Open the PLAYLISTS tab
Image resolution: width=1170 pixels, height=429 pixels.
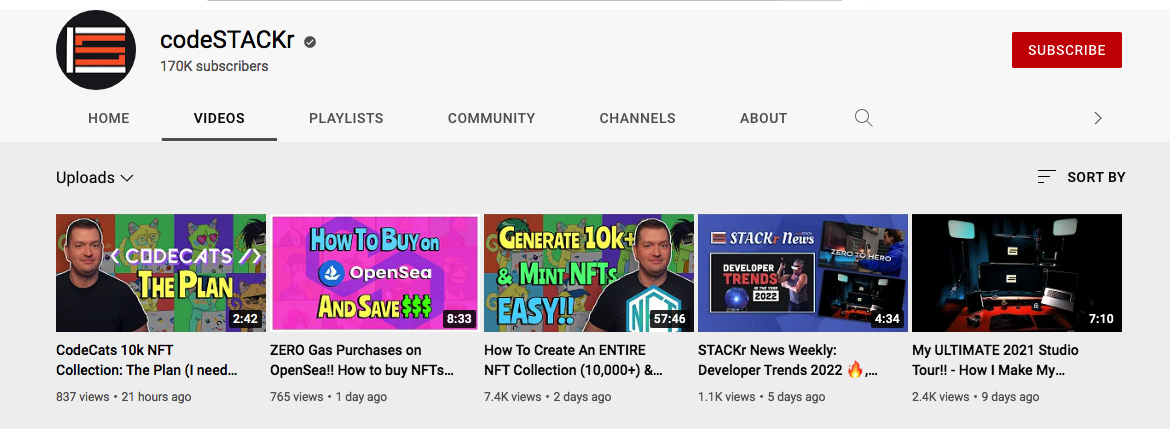[x=346, y=118]
